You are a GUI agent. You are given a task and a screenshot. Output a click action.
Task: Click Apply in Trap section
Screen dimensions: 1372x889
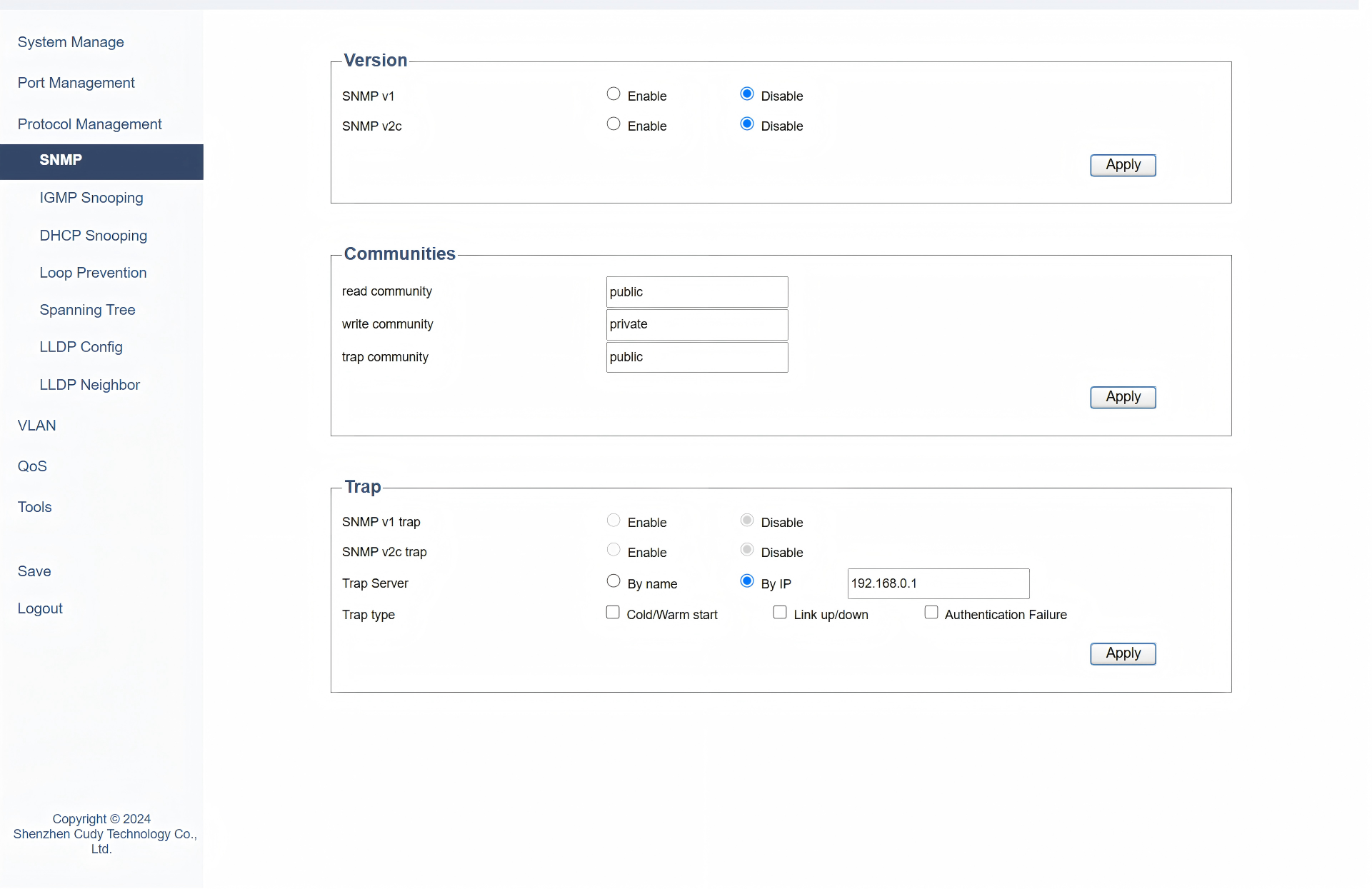pos(1123,653)
